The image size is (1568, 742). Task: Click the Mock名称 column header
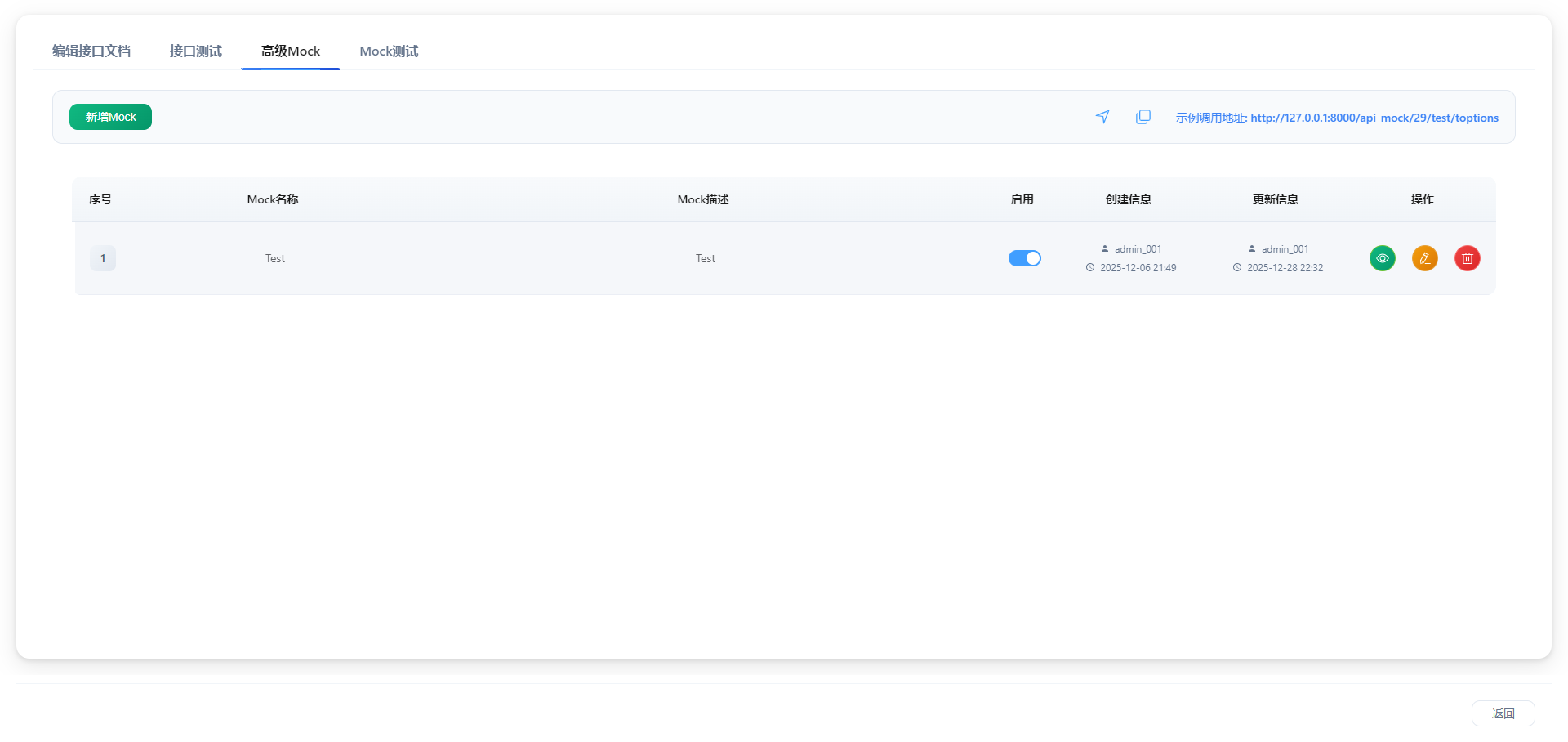point(273,199)
